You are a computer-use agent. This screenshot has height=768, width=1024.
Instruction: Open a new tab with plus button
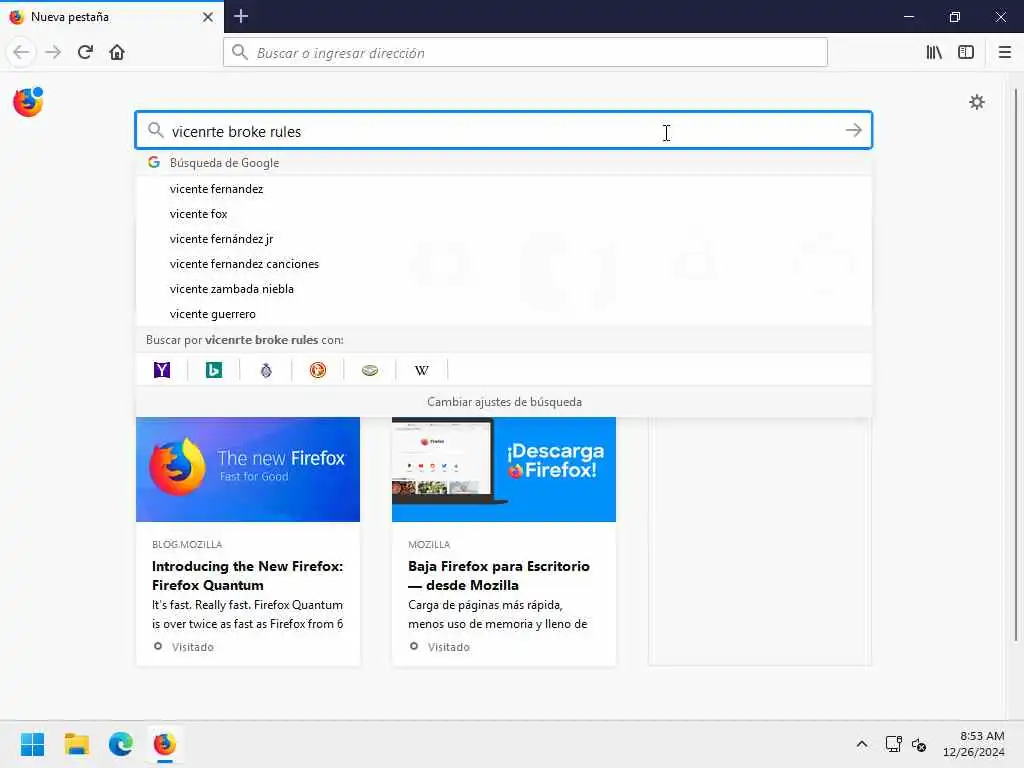pyautogui.click(x=241, y=16)
